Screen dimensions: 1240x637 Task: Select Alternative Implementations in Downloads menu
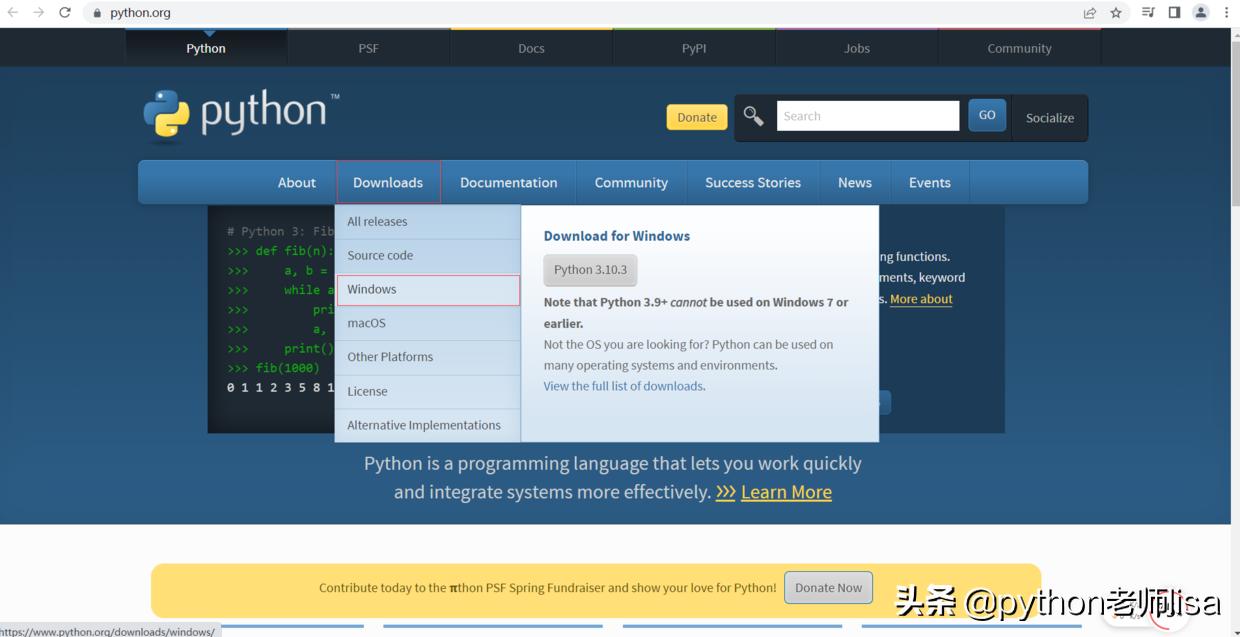tap(428, 425)
